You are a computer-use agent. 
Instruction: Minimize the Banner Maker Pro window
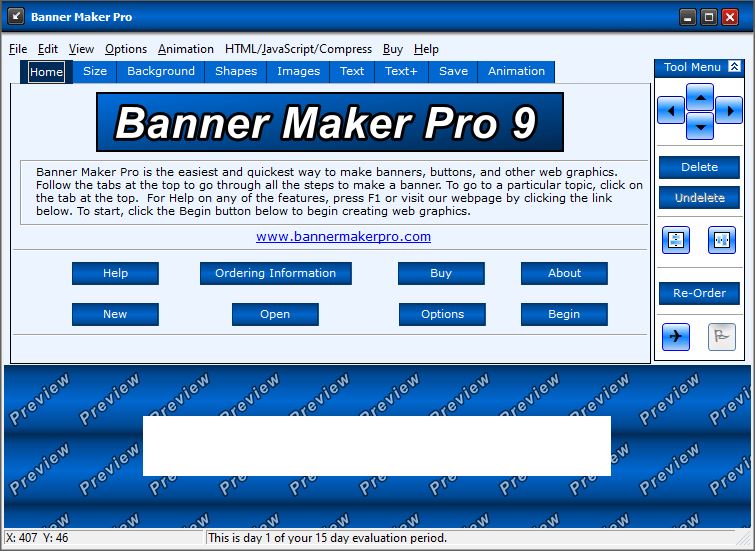tap(688, 17)
